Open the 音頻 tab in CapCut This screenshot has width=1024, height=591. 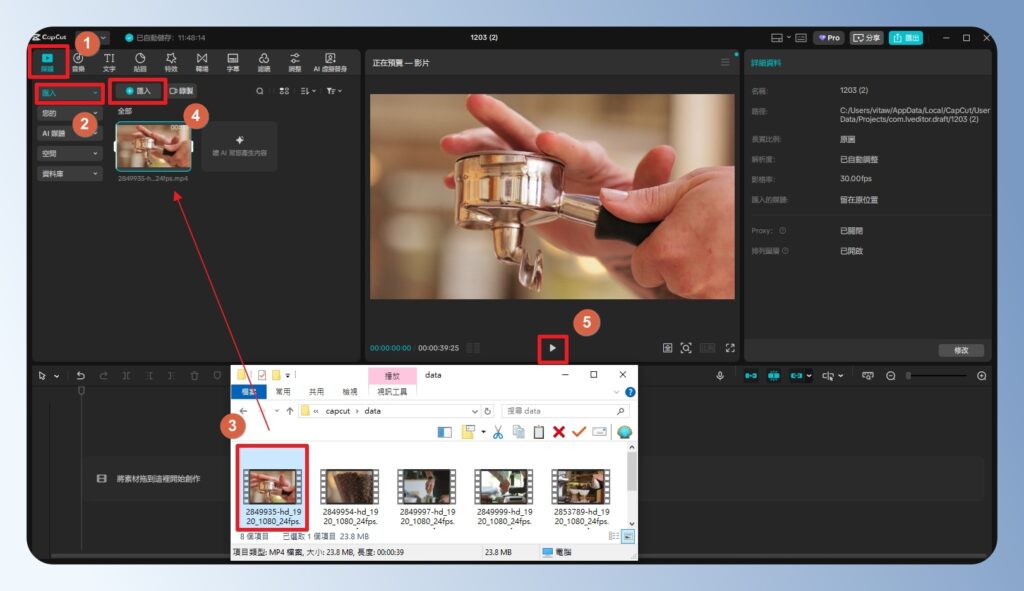77,61
